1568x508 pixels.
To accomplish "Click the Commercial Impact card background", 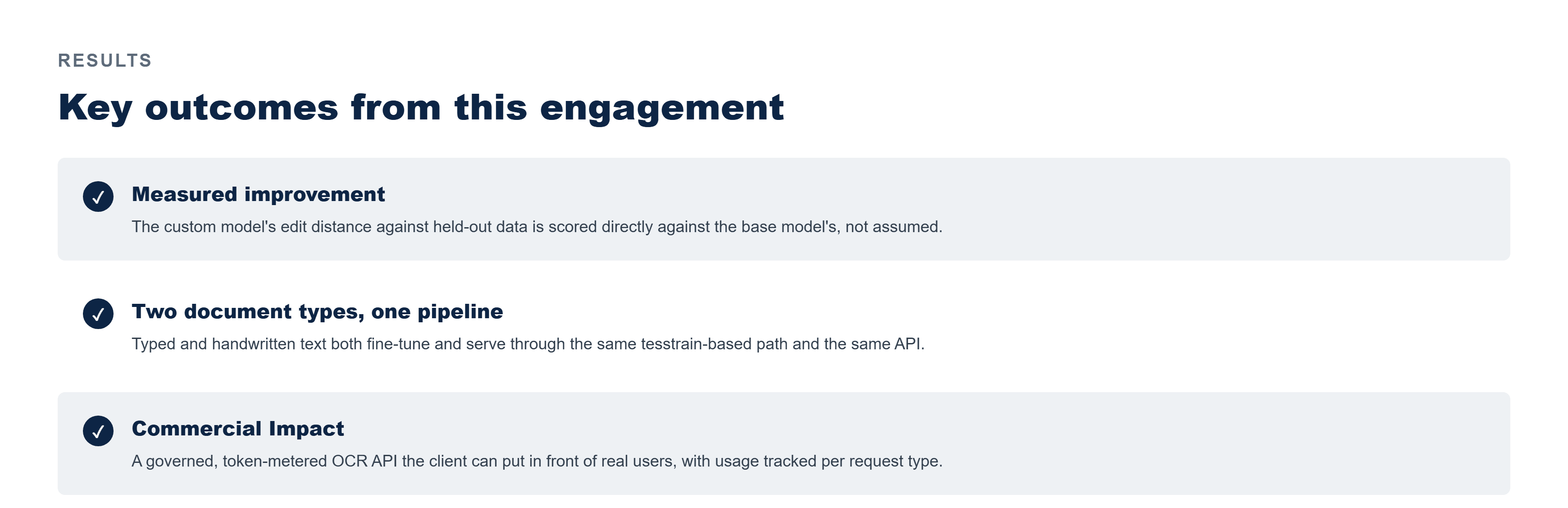I will 784,444.
